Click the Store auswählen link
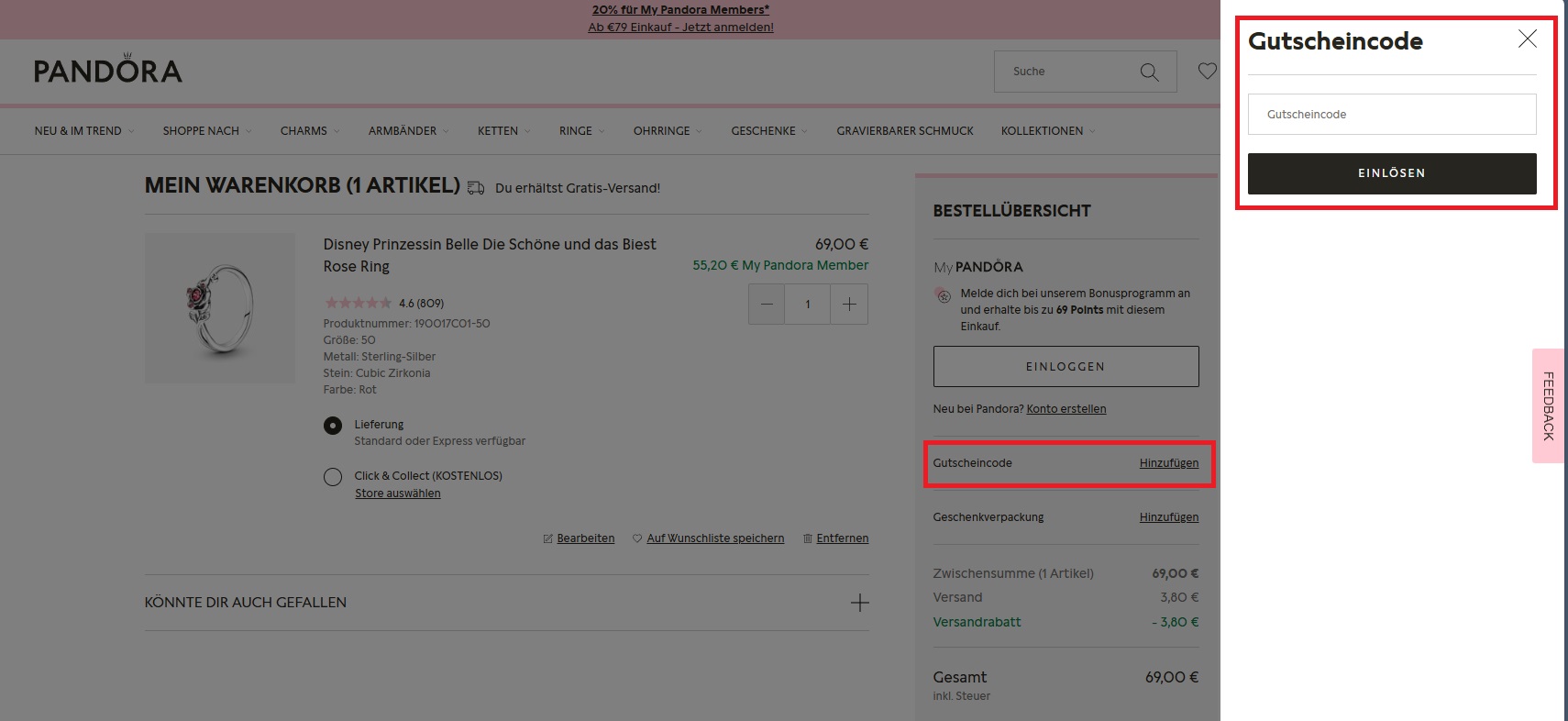The image size is (1568, 721). [x=398, y=494]
